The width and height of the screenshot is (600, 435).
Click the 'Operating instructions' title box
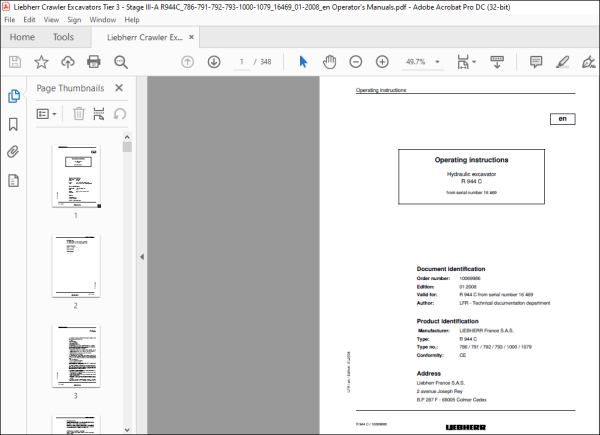pyautogui.click(x=471, y=177)
